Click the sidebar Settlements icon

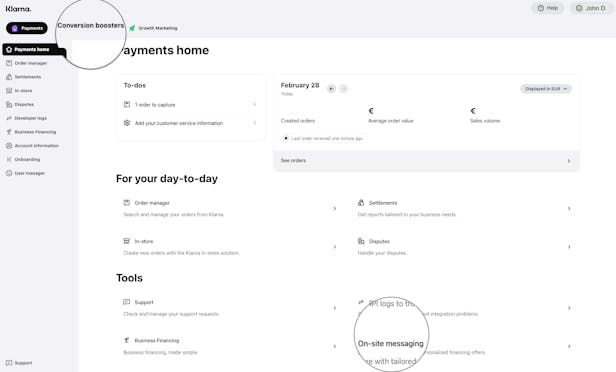9,77
